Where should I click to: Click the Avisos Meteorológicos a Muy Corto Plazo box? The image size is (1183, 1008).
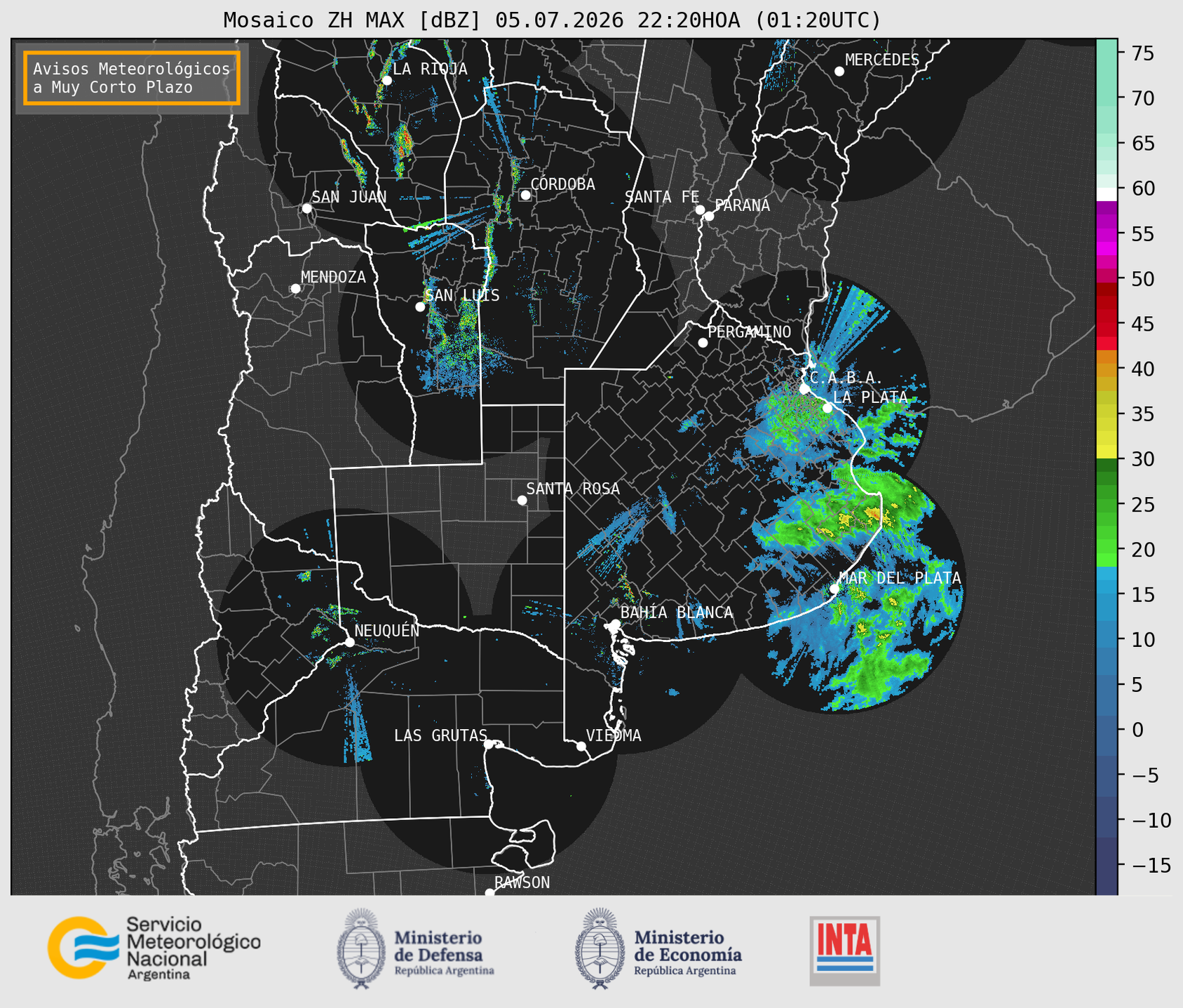coord(132,78)
